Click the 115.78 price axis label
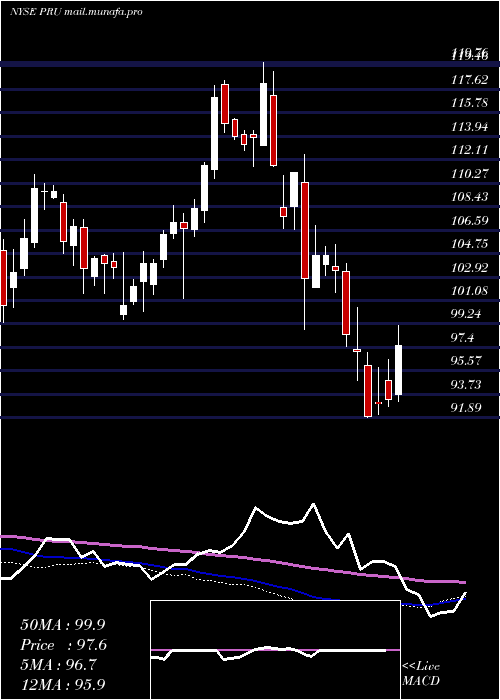The height and width of the screenshot is (700, 500). pos(469,103)
